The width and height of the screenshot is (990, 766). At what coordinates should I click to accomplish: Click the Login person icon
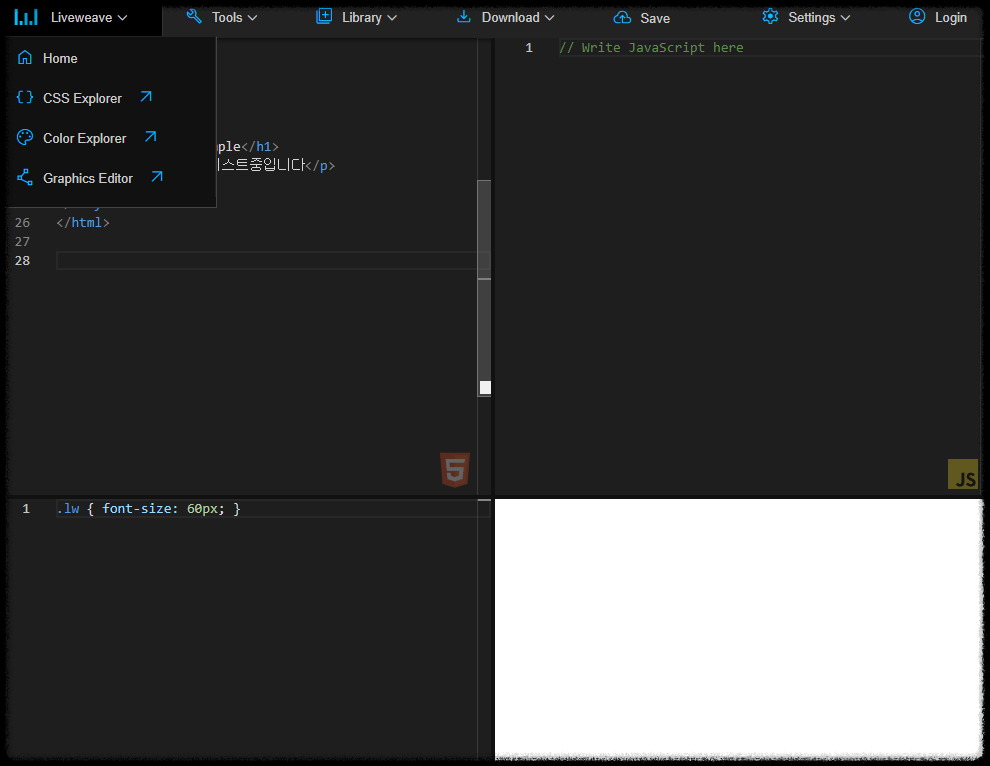(x=916, y=17)
